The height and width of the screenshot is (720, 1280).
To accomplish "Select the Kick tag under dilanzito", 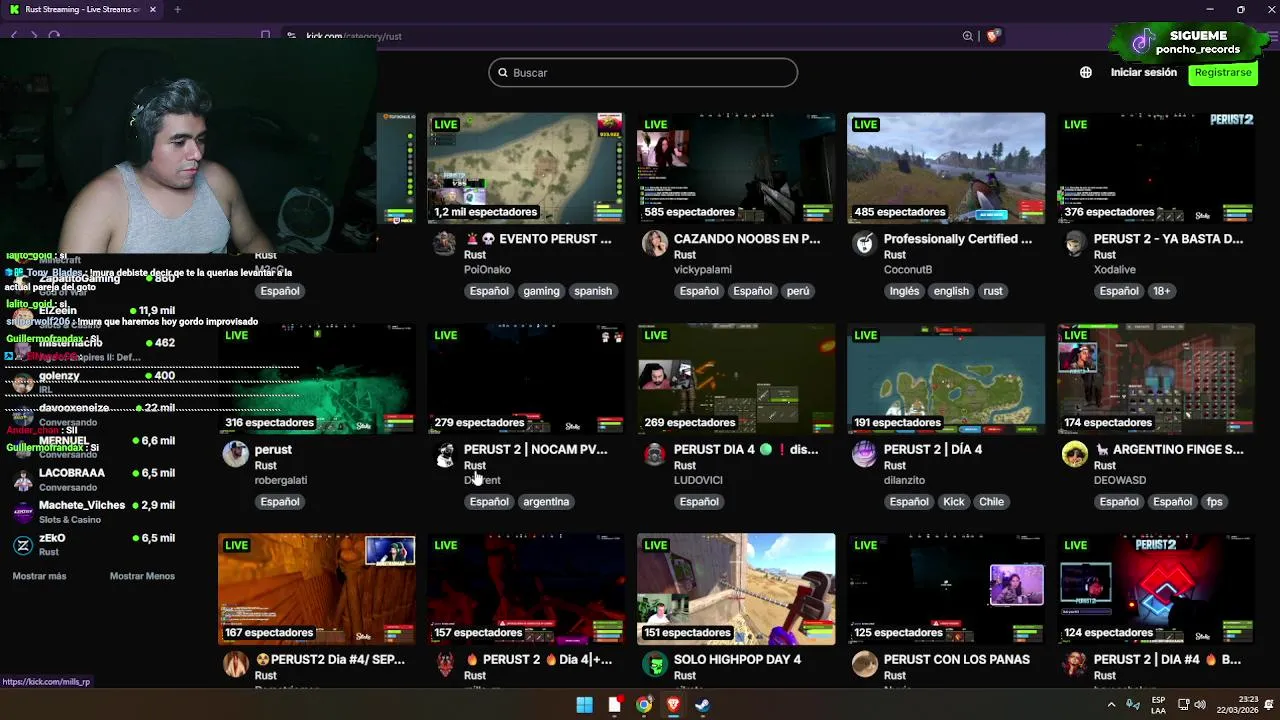I will [954, 501].
